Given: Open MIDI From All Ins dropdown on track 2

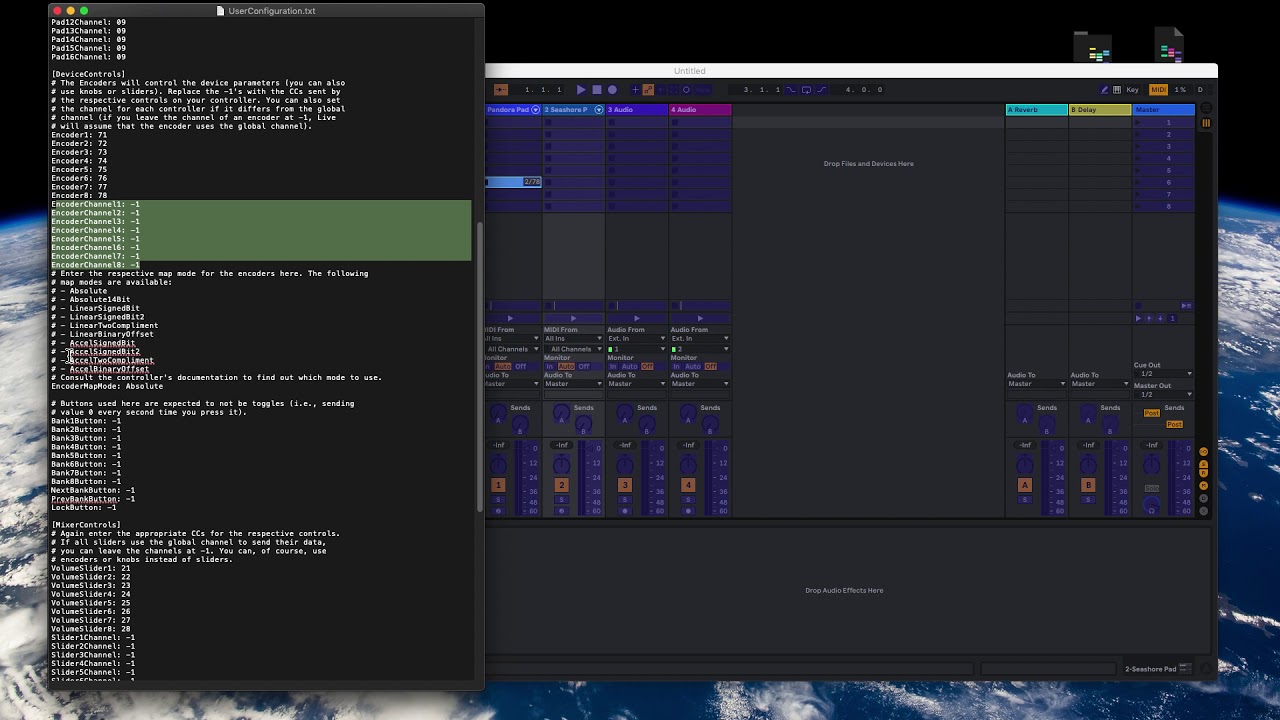Looking at the screenshot, I should pos(573,338).
